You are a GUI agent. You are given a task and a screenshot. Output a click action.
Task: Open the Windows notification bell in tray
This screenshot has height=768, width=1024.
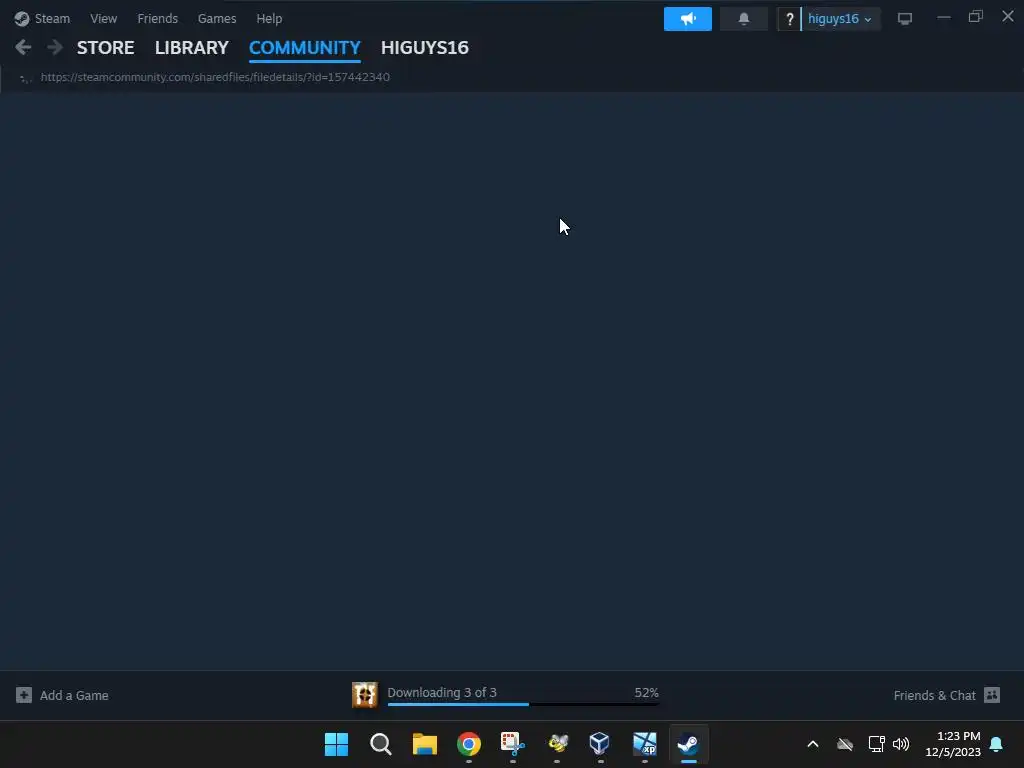(x=997, y=744)
